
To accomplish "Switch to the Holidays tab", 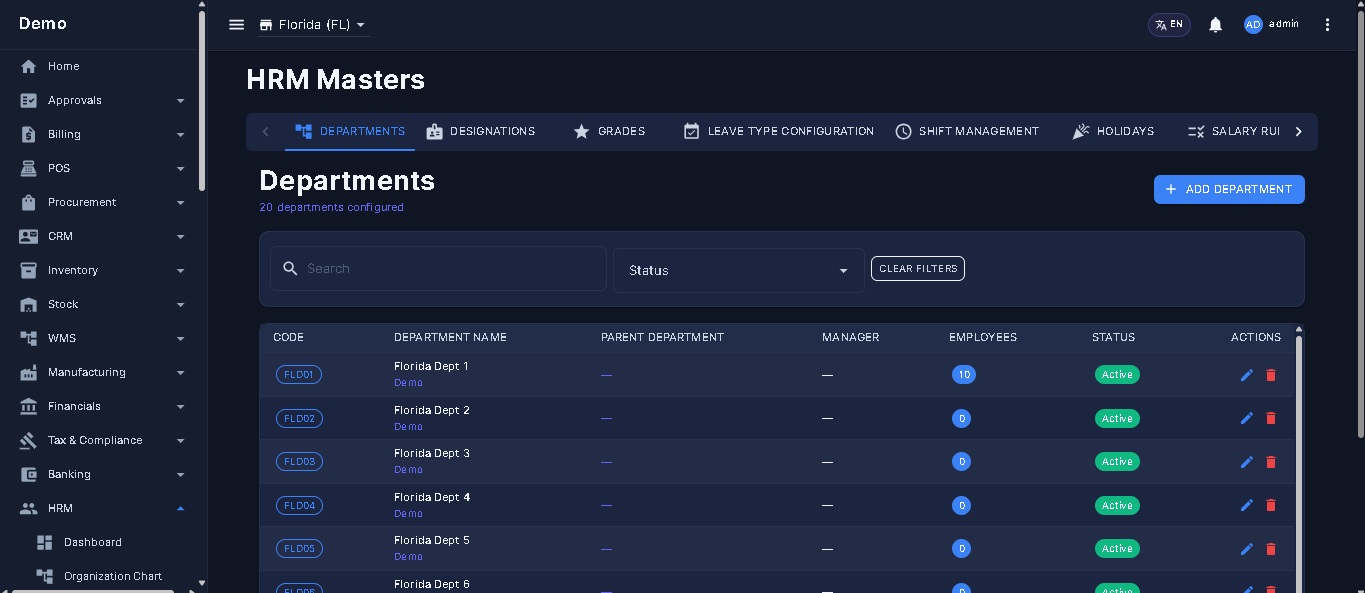I will pos(1113,131).
